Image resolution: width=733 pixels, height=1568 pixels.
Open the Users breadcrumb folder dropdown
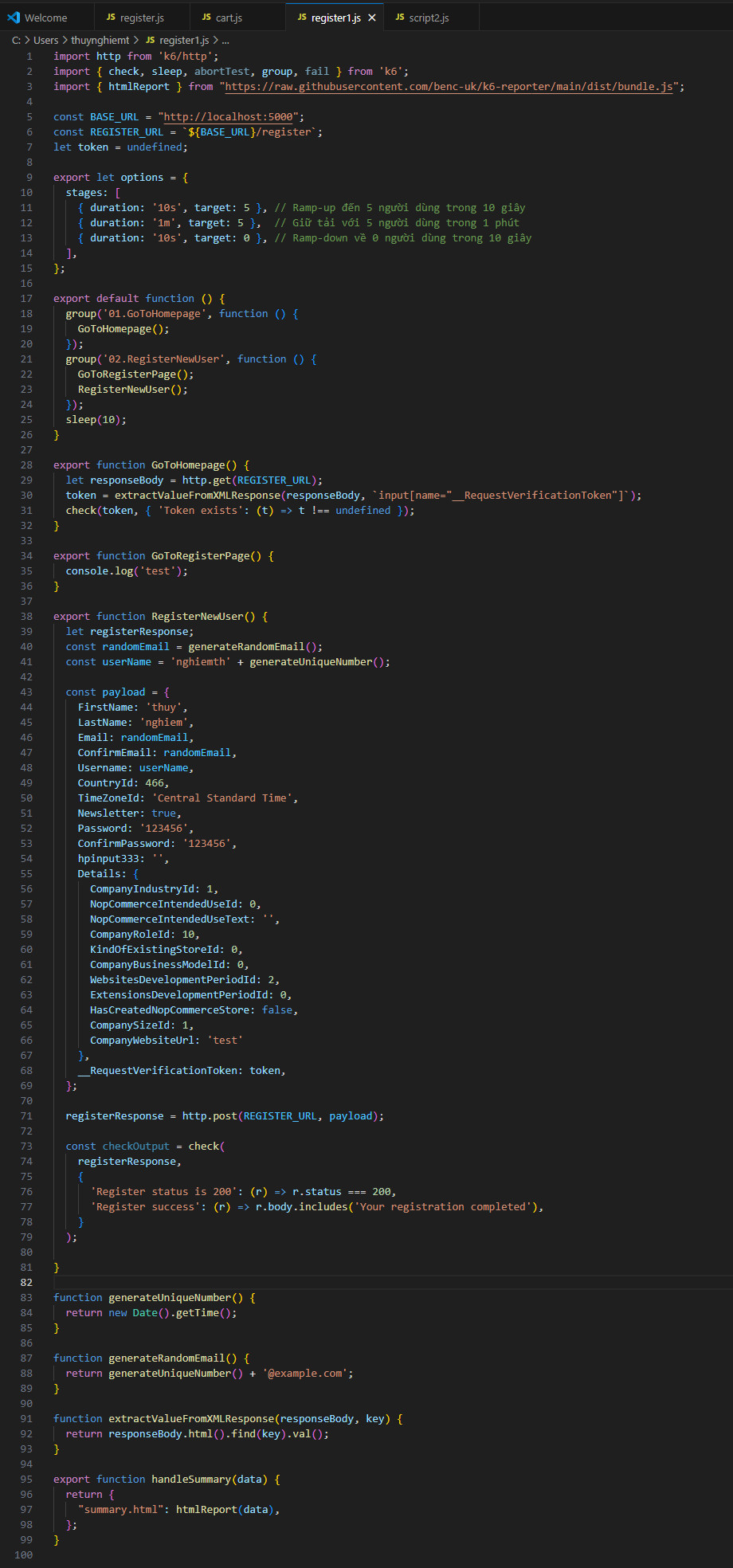45,40
